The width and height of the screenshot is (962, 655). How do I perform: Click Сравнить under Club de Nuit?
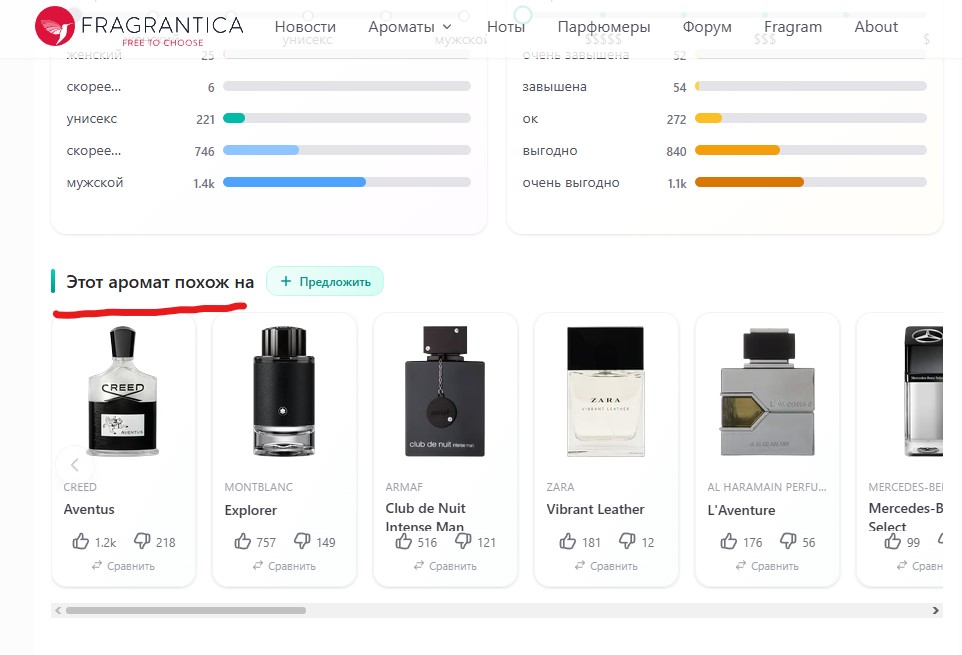445,566
